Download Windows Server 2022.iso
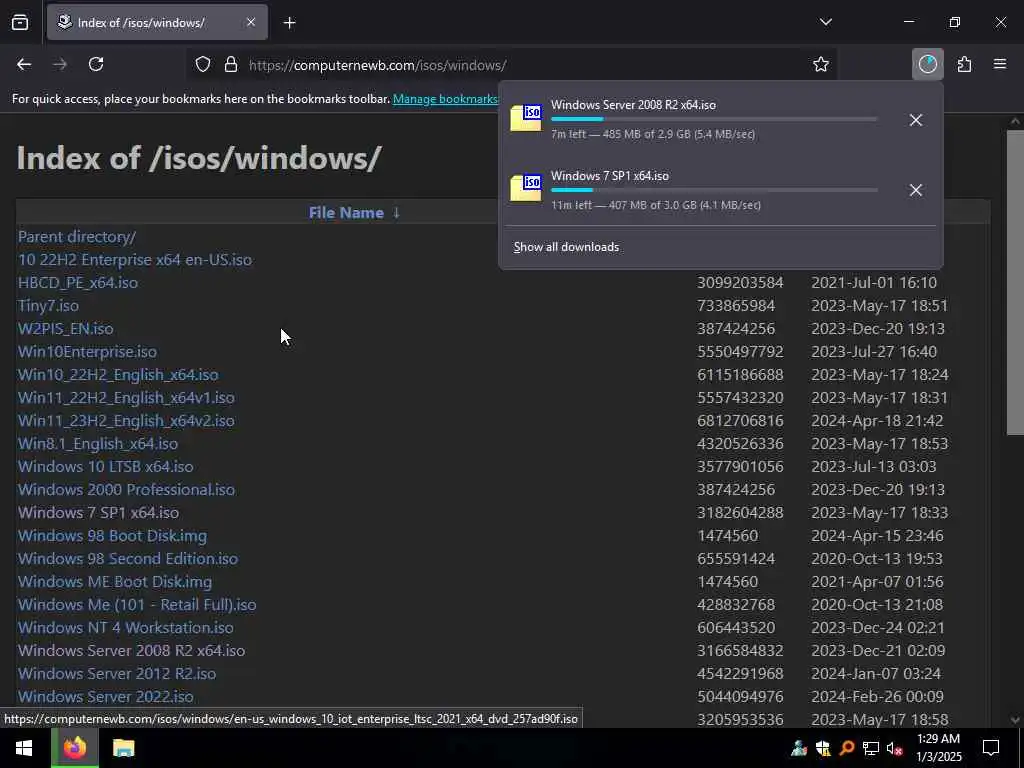Image resolution: width=1024 pixels, height=768 pixels. (105, 697)
